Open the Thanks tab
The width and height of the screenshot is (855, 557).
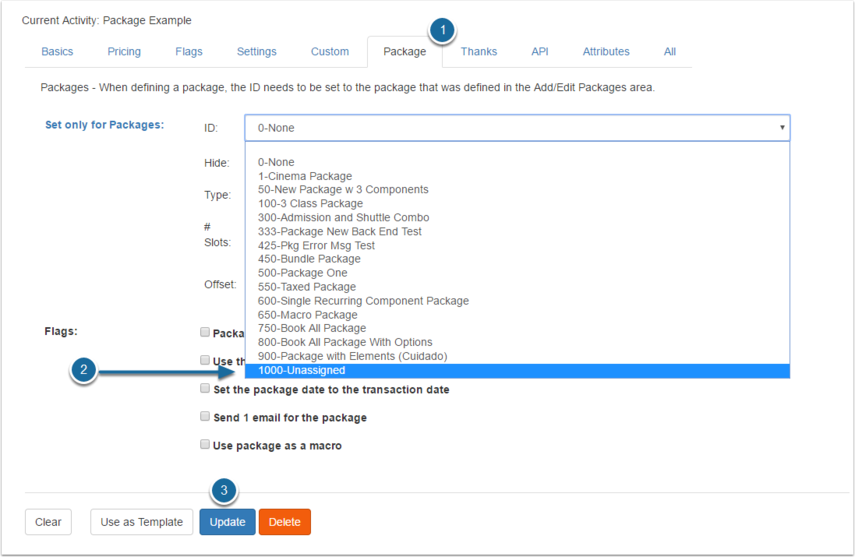tap(479, 51)
